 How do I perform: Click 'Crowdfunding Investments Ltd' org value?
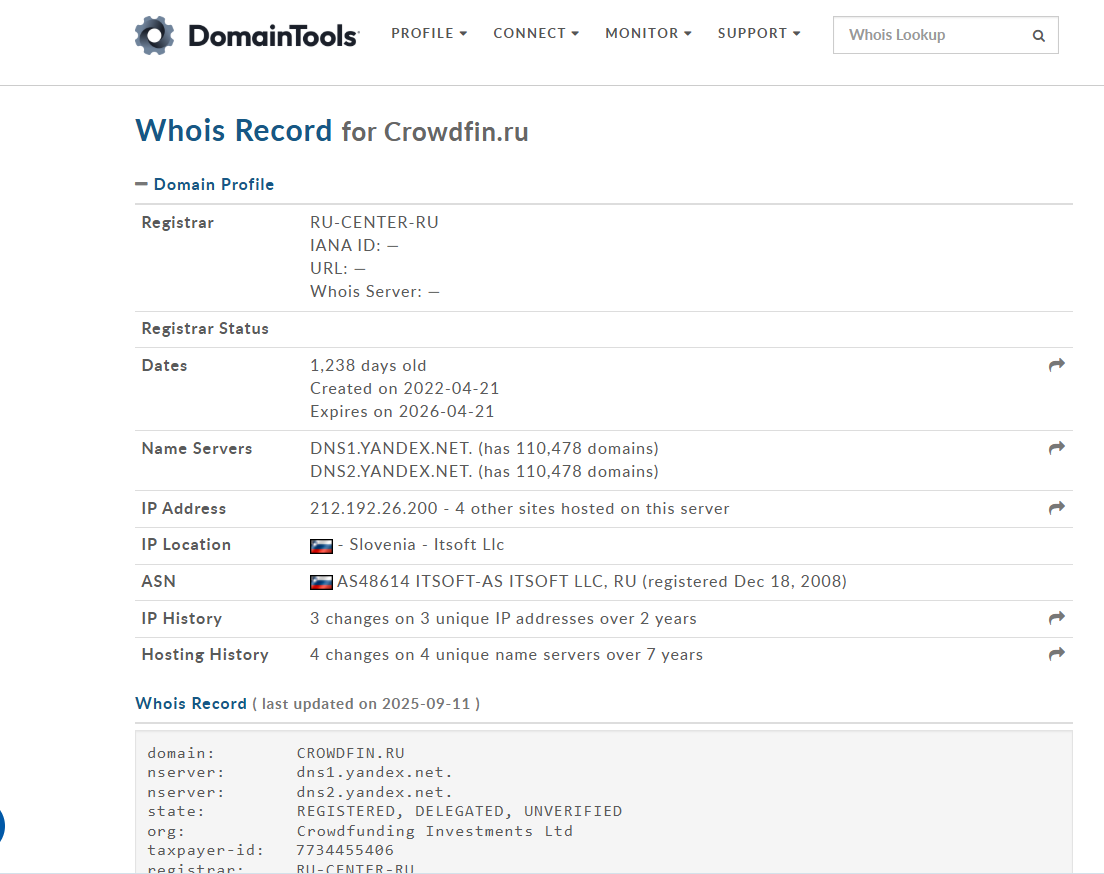[x=434, y=831]
